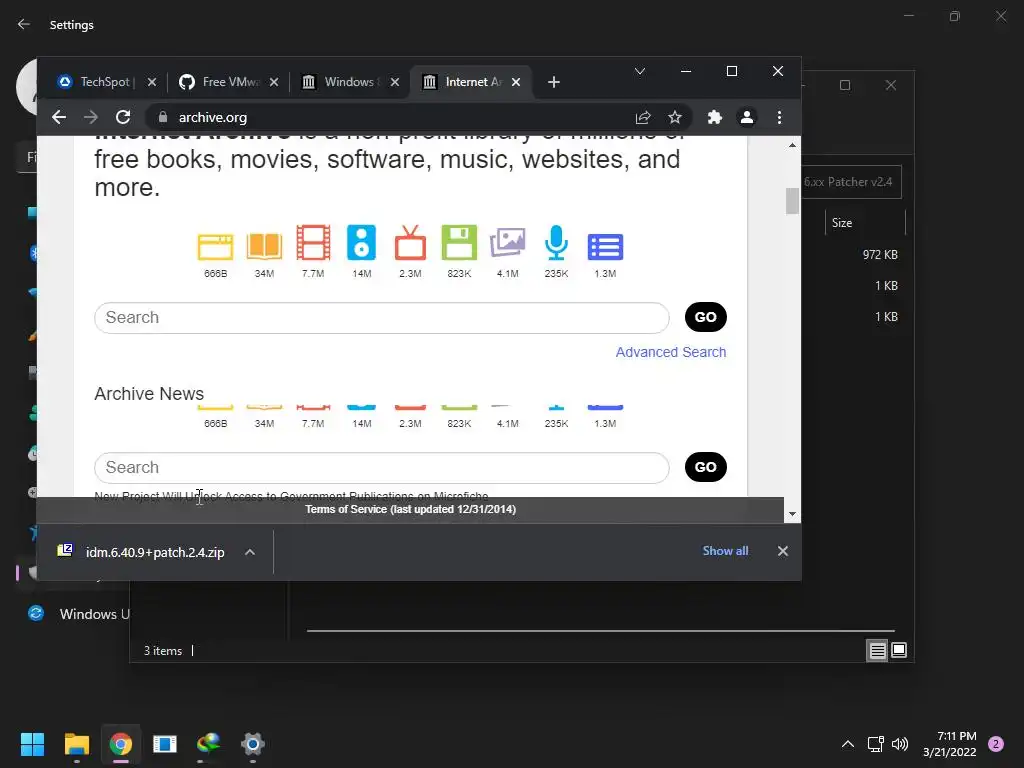Open Chrome three-dot menu
Image resolution: width=1024 pixels, height=768 pixels.
click(x=779, y=118)
